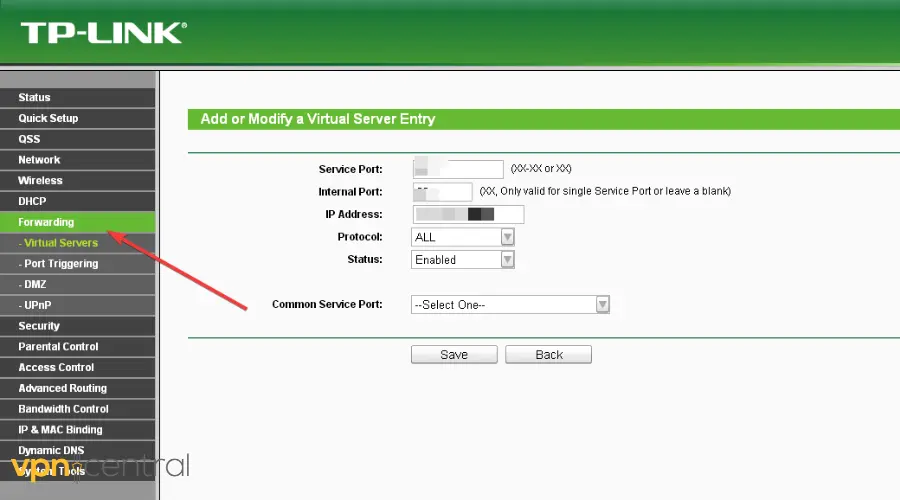Viewport: 900px width, 500px height.
Task: Select the DMZ submenu
Action: [77, 284]
